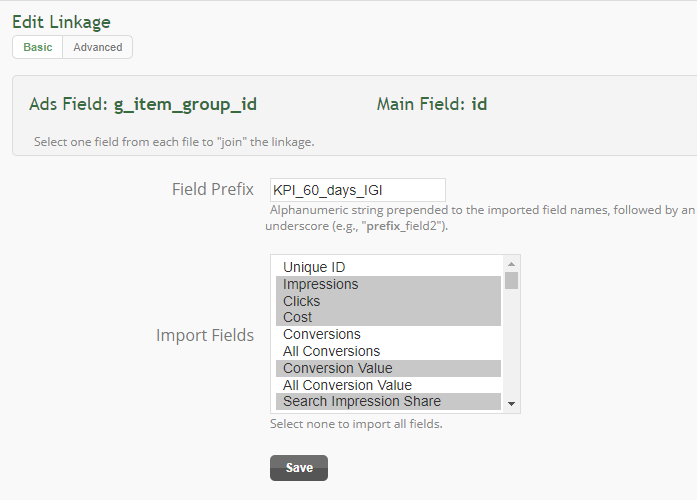Deselect Impressions in the import list
The width and height of the screenshot is (697, 500).
point(388,284)
